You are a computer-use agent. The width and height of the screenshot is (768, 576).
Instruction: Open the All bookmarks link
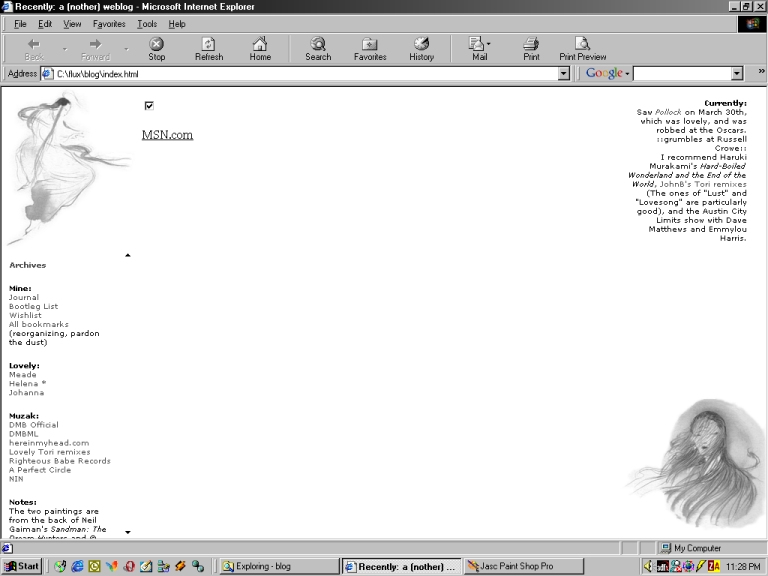click(x=39, y=324)
